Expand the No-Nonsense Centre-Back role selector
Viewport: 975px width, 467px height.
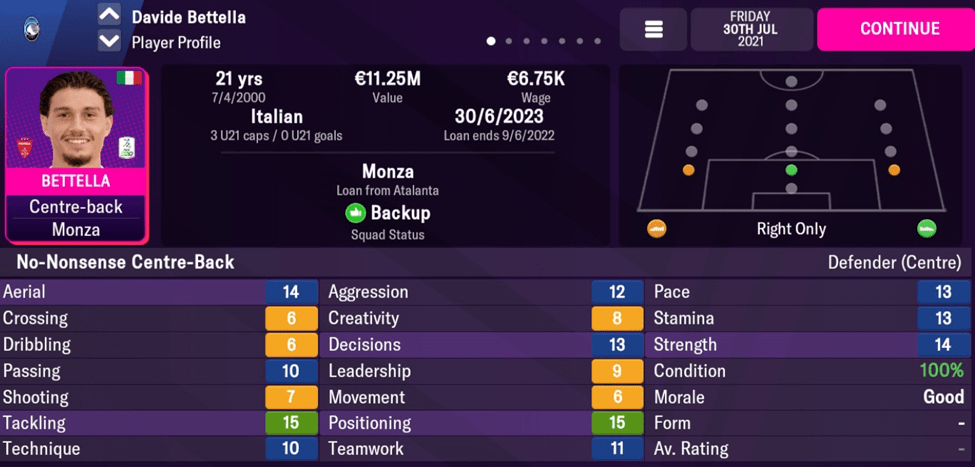click(x=119, y=263)
